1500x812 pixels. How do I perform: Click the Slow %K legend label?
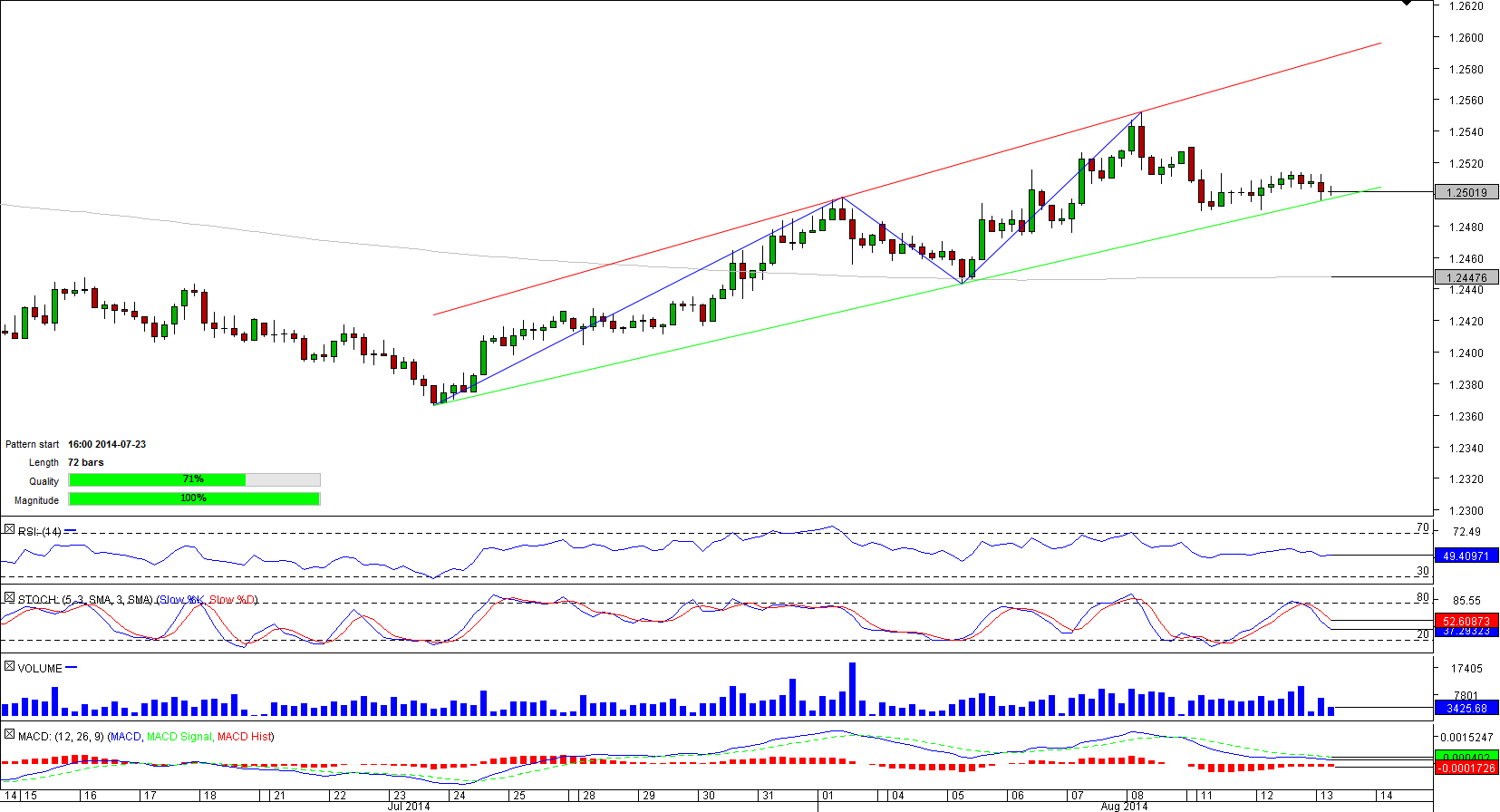pyautogui.click(x=181, y=600)
